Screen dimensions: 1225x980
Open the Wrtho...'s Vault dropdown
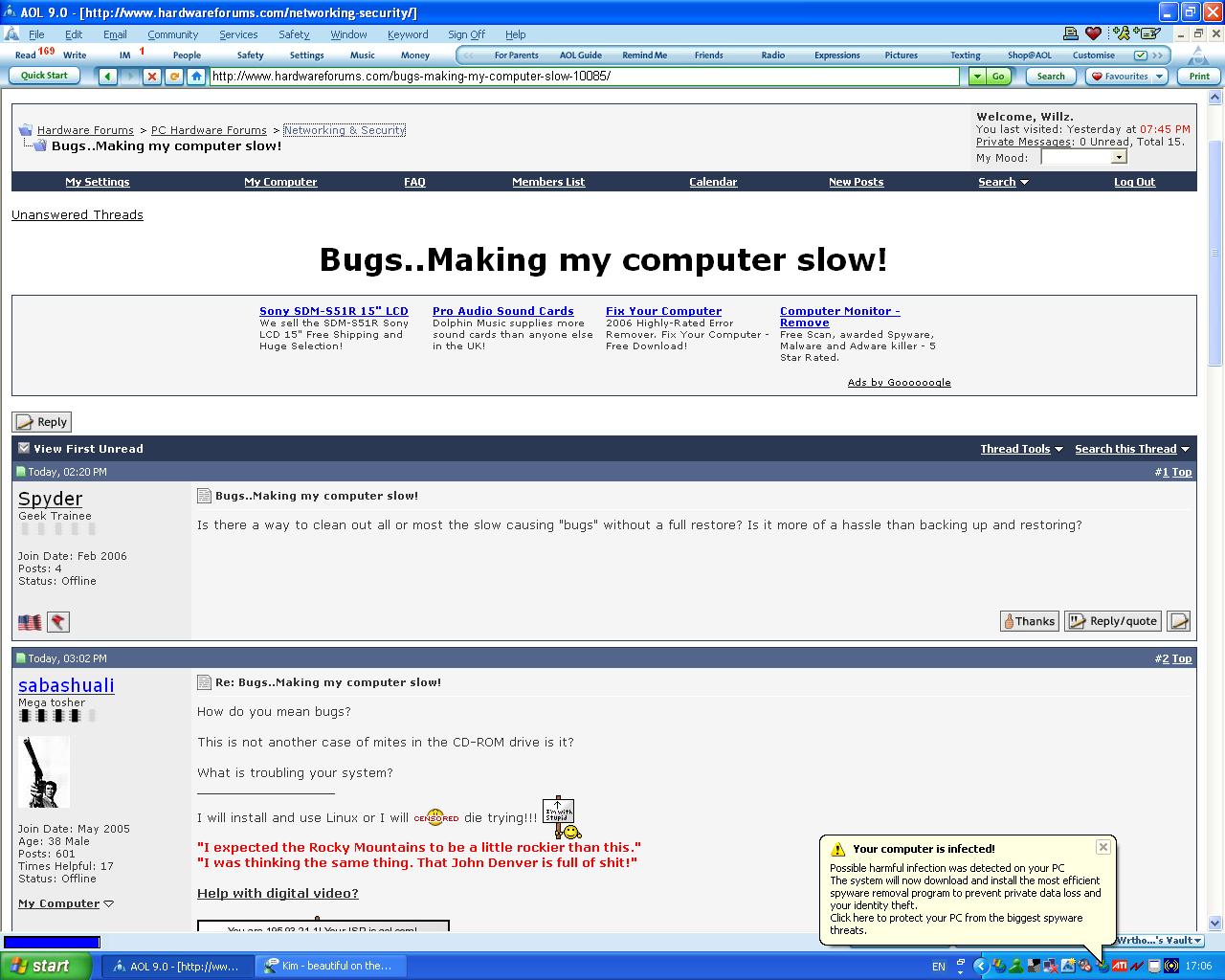pos(1158,940)
